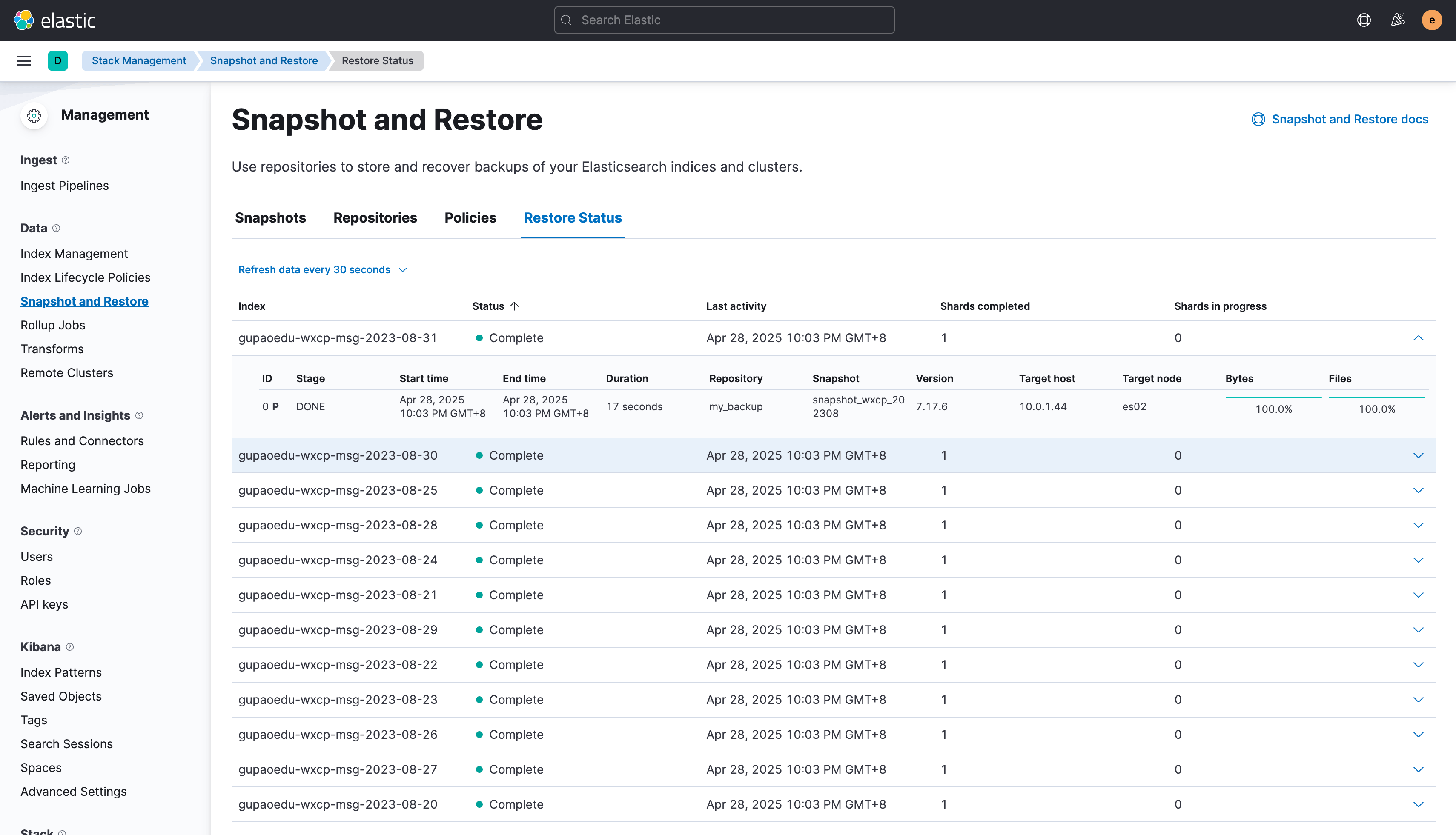Image resolution: width=1456 pixels, height=835 pixels.
Task: Open Ingest Pipelines in sidebar
Action: pos(65,185)
